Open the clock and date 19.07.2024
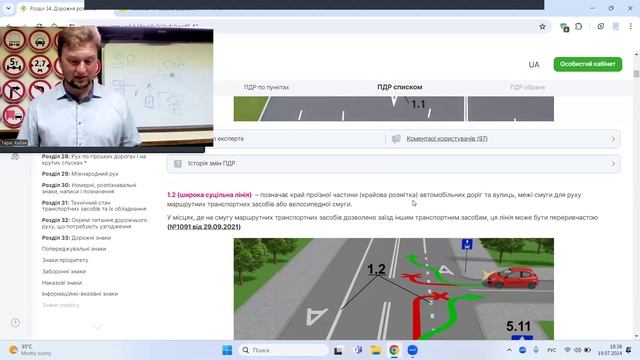Screen dimensions: 640x360 [611, 350]
